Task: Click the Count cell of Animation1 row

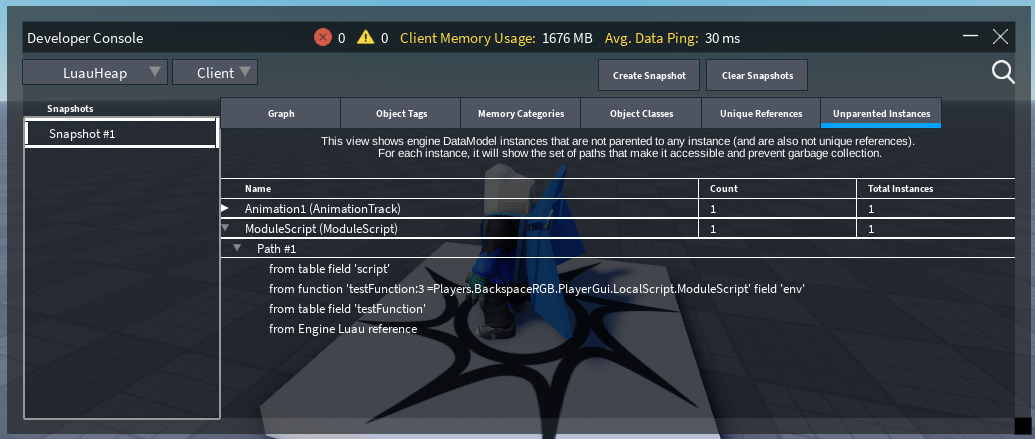Action: tap(778, 209)
